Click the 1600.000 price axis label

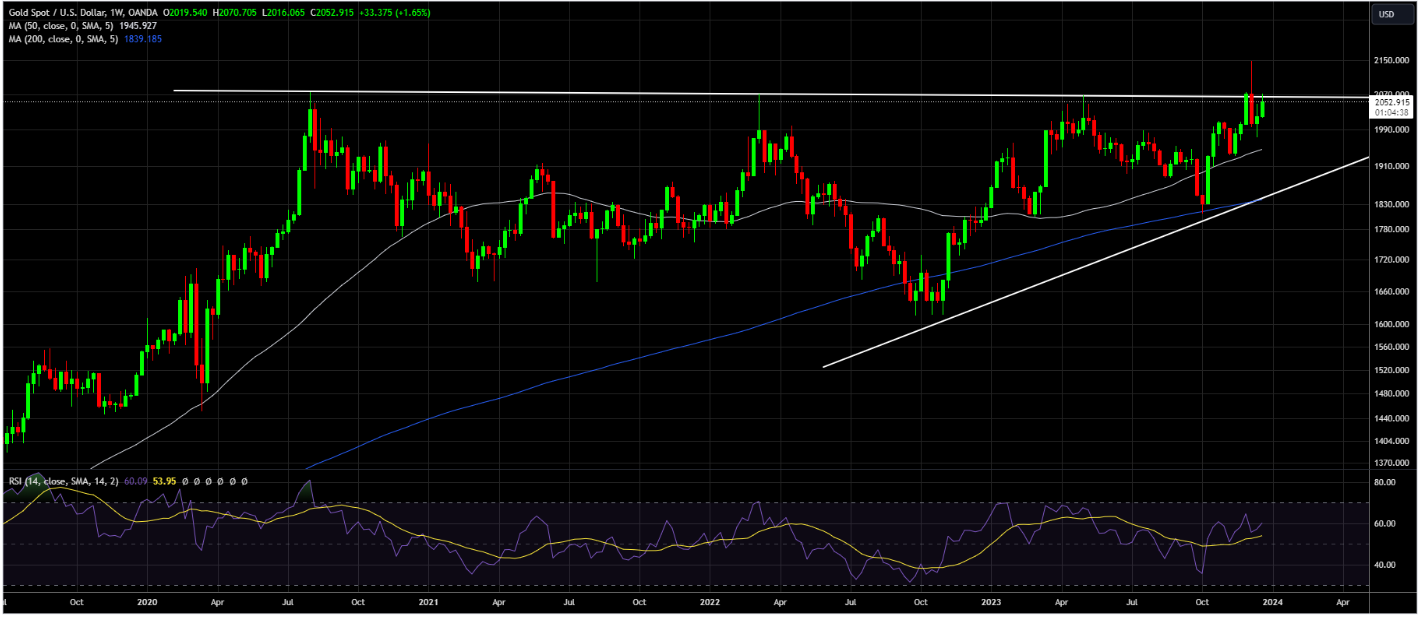pos(1392,324)
